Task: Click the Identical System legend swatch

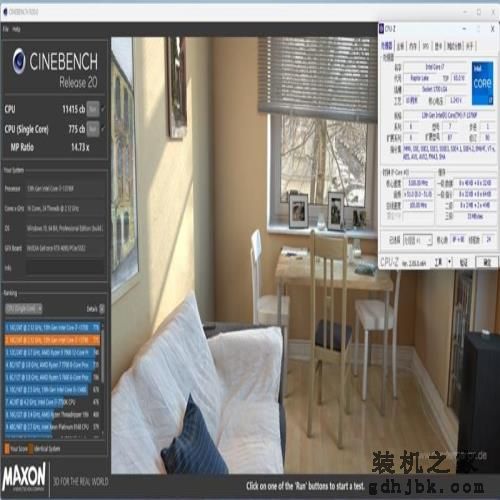Action: pyautogui.click(x=31, y=449)
